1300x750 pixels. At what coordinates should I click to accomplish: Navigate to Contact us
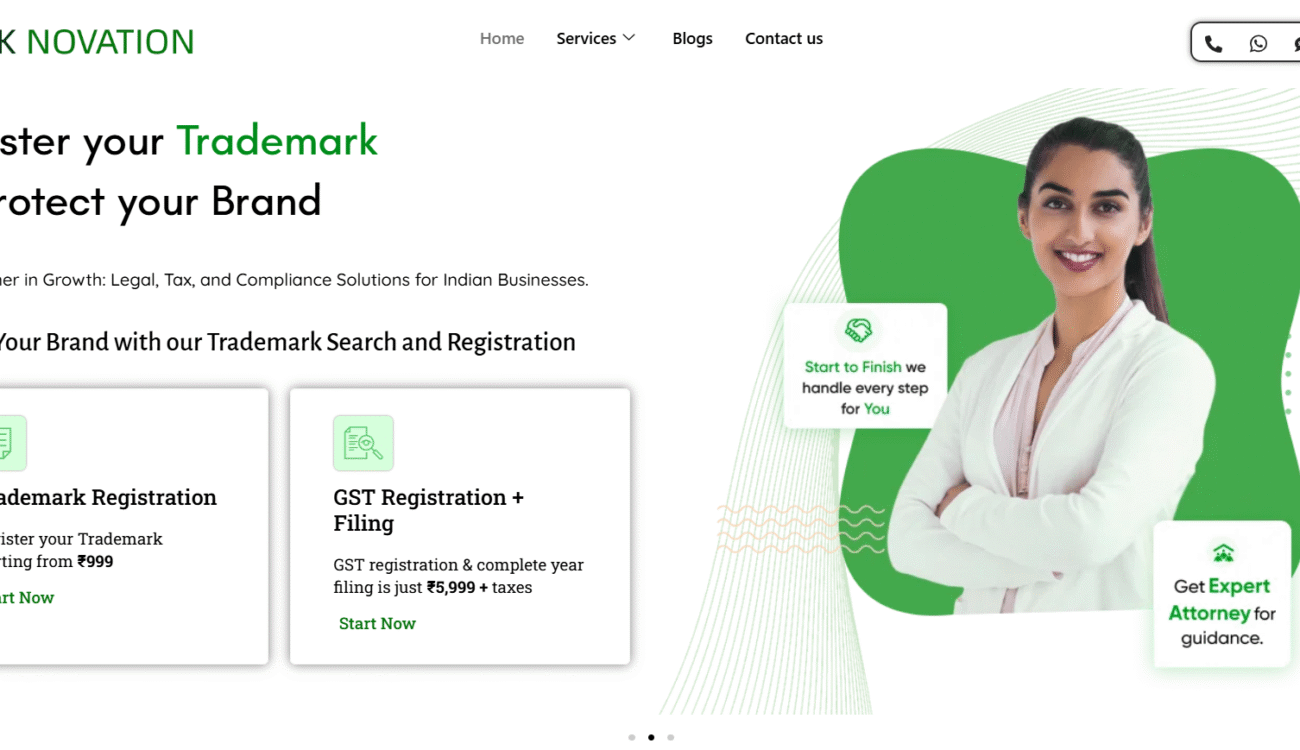tap(784, 38)
